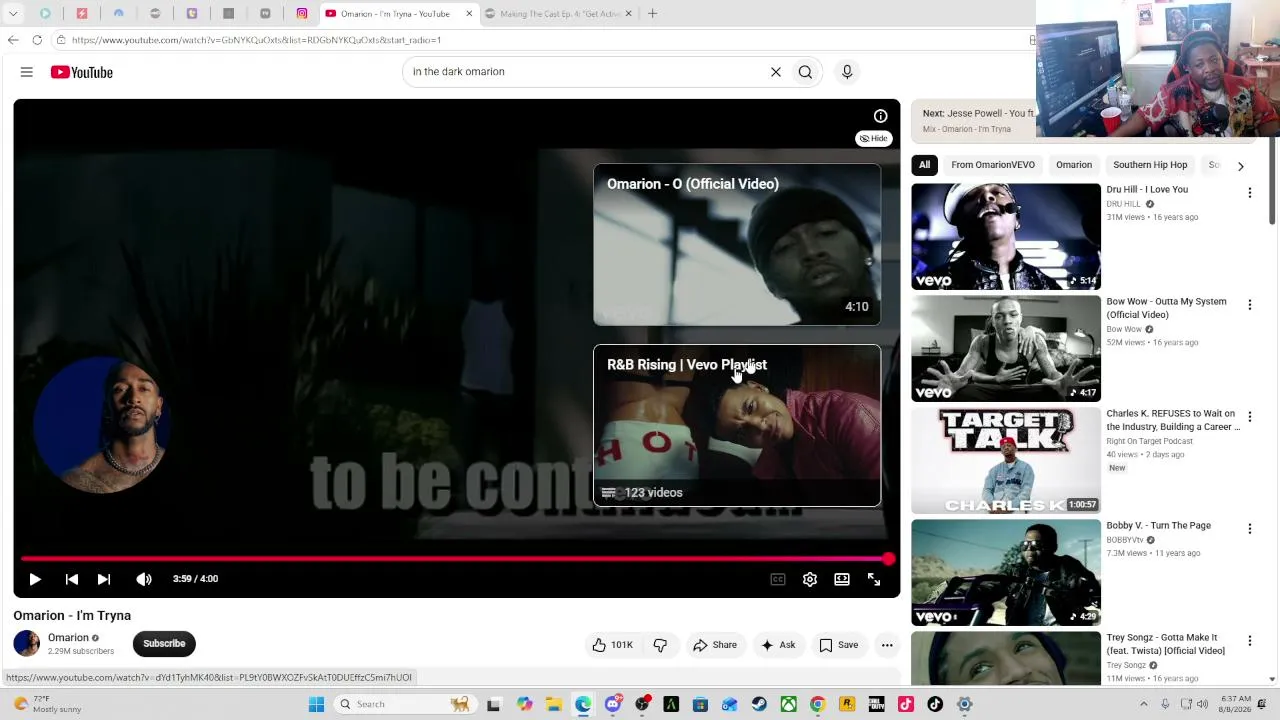Switch to the Instagram browser tab
Viewport: 1280px width, 720px height.
pos(302,14)
